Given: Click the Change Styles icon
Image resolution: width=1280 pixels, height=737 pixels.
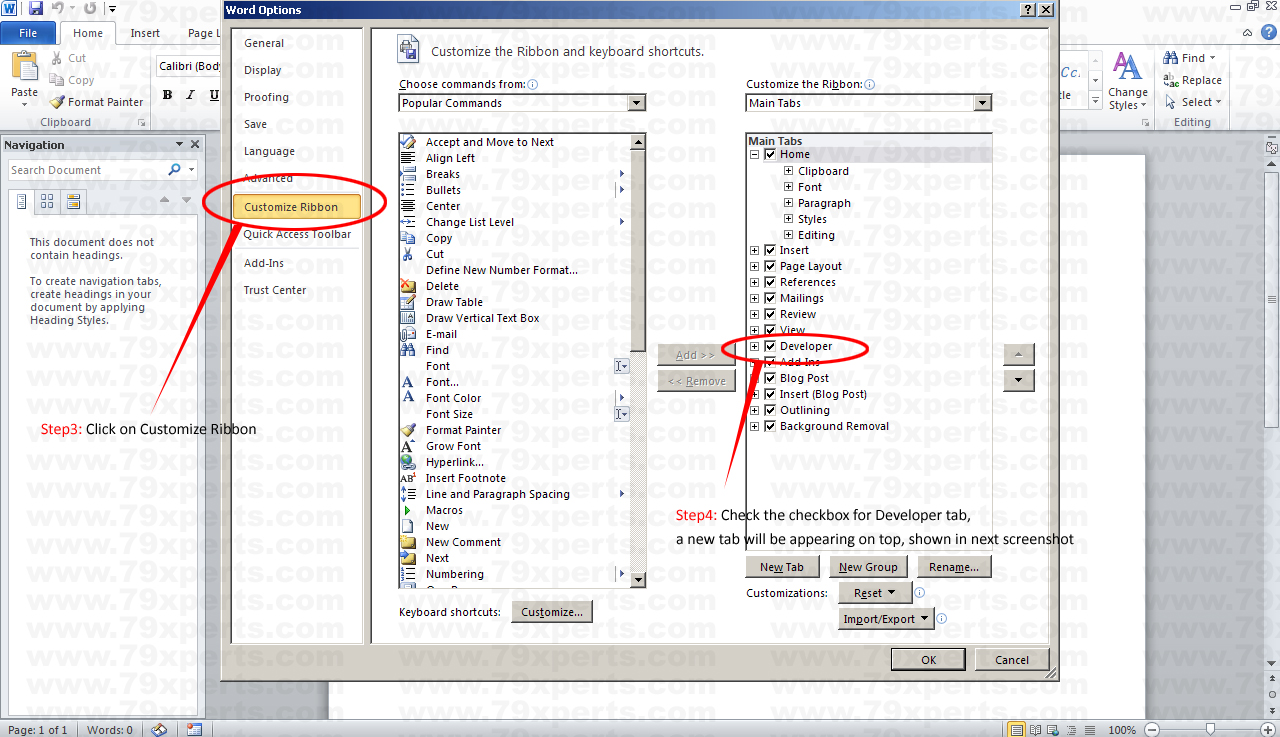Looking at the screenshot, I should pyautogui.click(x=1128, y=67).
